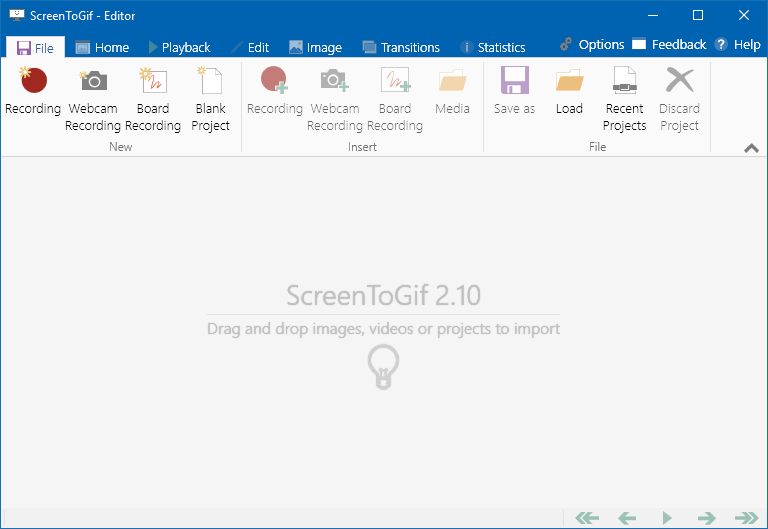Play the animation preview
The height and width of the screenshot is (529, 768).
click(667, 518)
